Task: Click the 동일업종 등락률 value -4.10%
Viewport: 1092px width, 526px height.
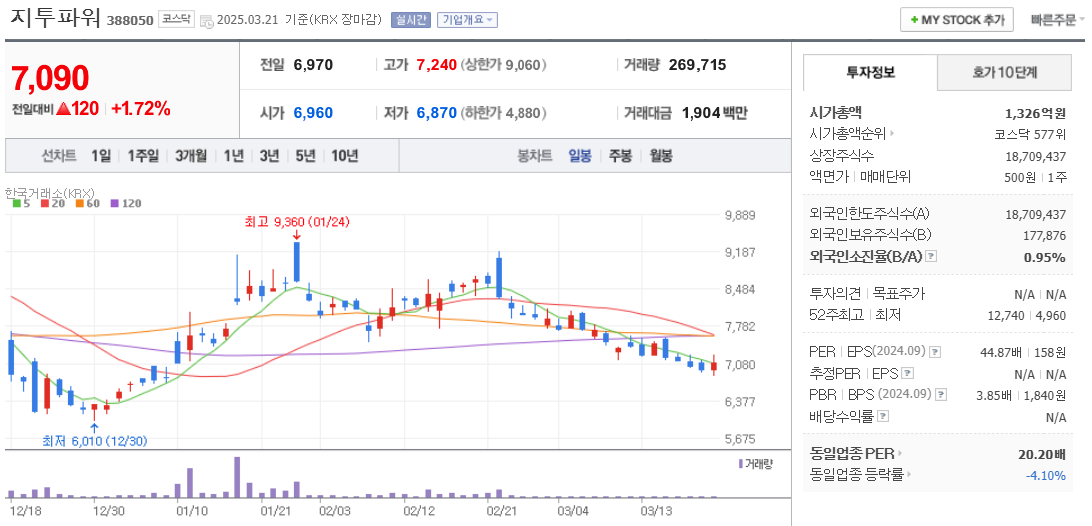Action: (1045, 476)
